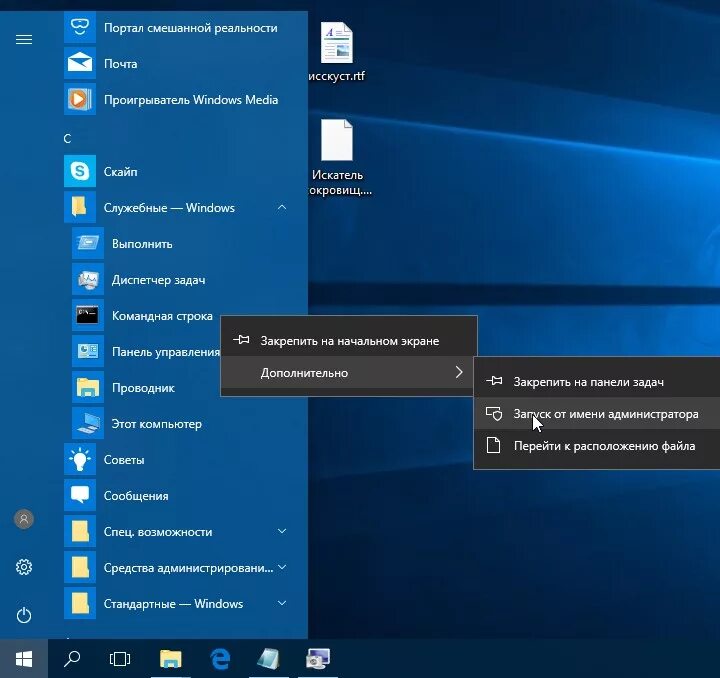Click the pin icon beside Закрепить на панели задач
The height and width of the screenshot is (678, 720).
(494, 381)
